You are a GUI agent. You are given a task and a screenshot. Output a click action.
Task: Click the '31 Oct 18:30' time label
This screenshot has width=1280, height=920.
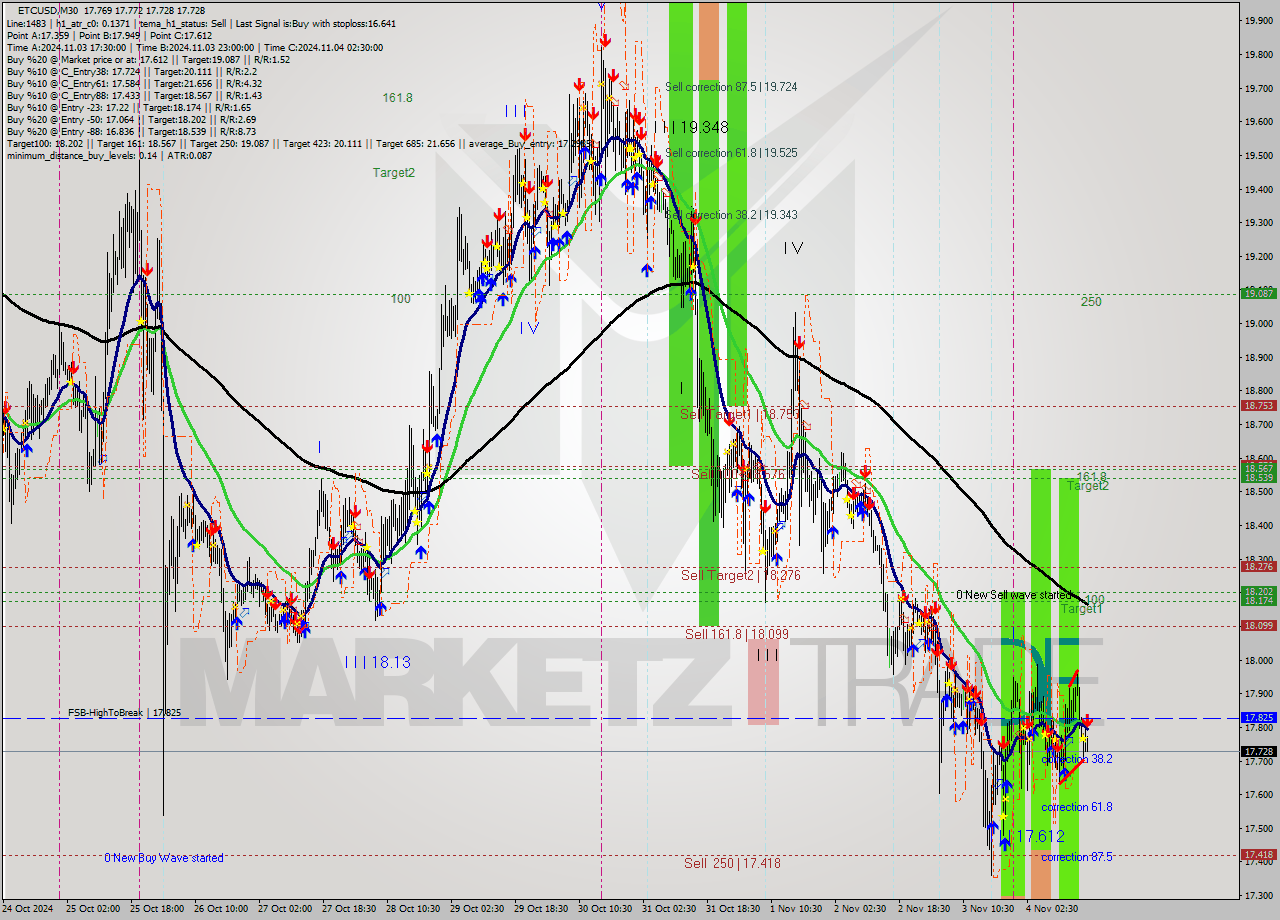click(x=732, y=909)
